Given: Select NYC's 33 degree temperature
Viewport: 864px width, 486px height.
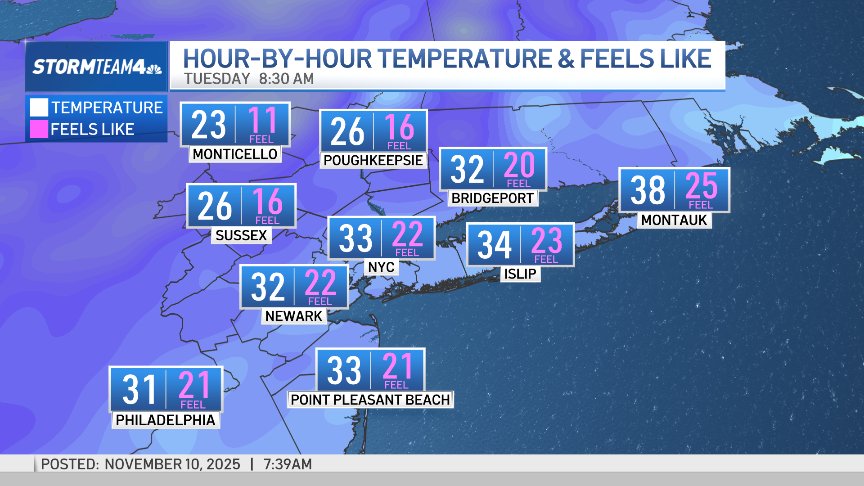Looking at the screenshot, I should click(357, 237).
